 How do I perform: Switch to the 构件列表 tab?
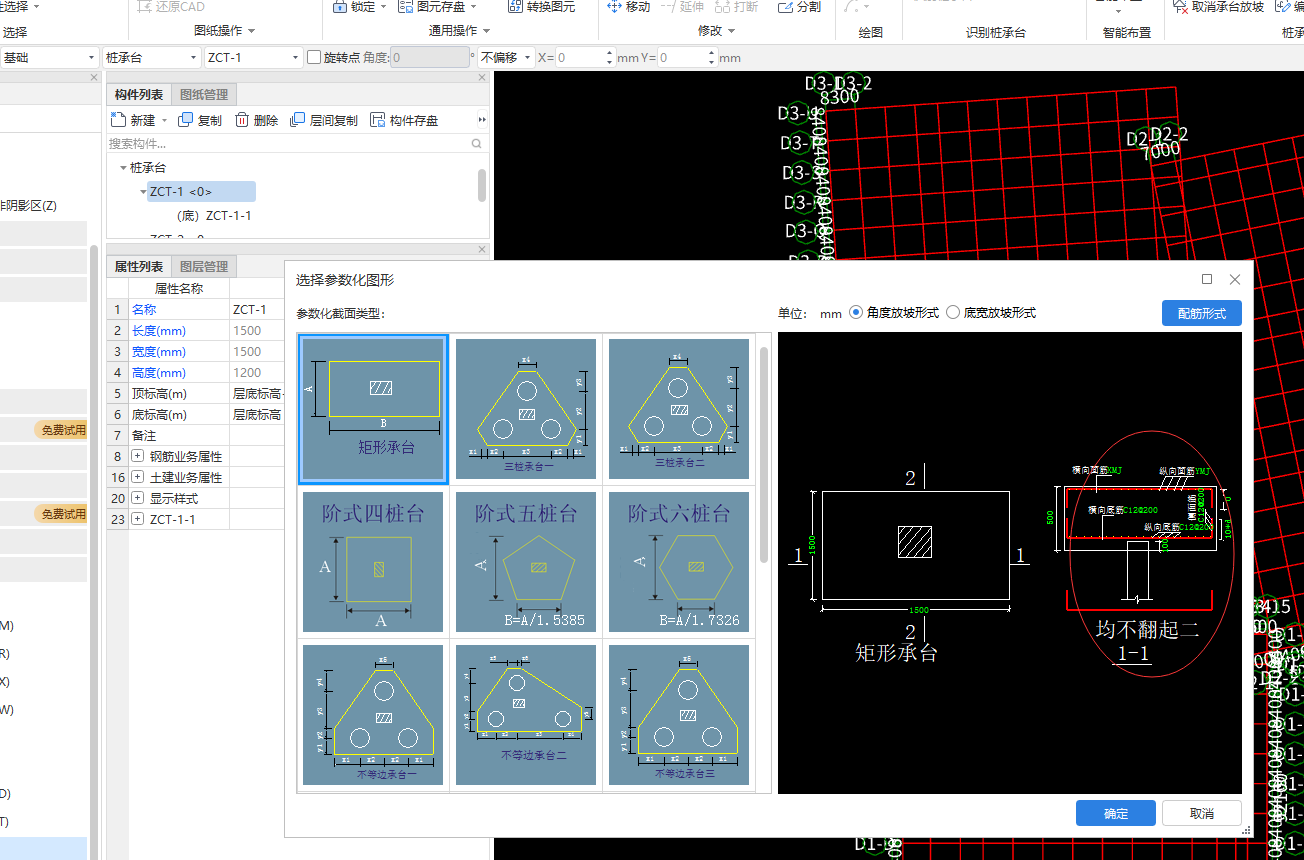click(x=139, y=94)
